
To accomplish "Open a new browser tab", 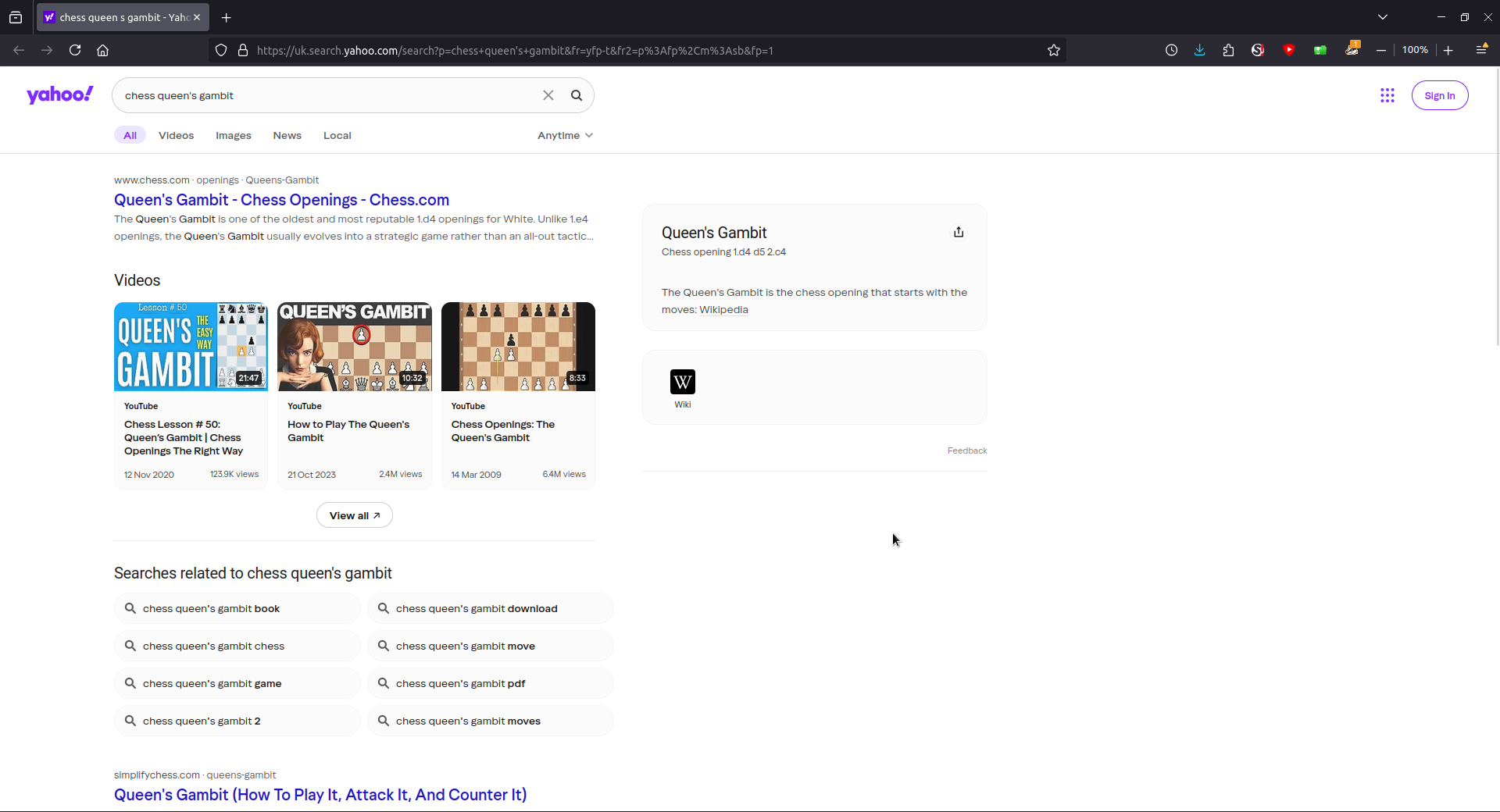I will pos(227,17).
